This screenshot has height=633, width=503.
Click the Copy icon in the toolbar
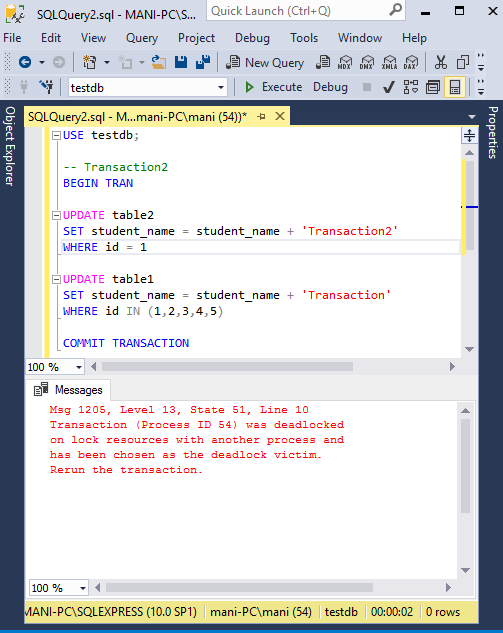point(463,62)
